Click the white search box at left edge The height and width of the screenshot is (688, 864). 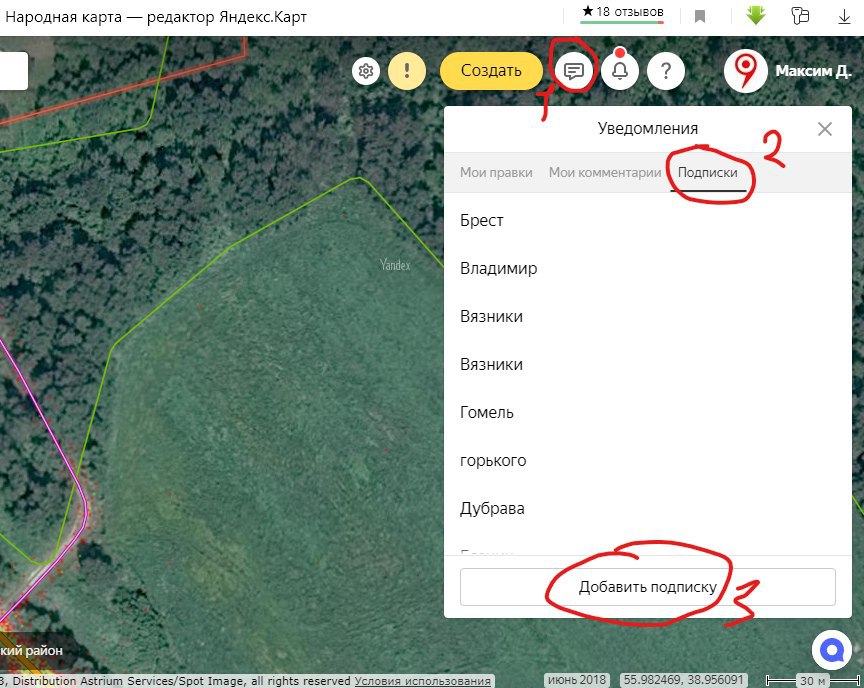(x=14, y=71)
